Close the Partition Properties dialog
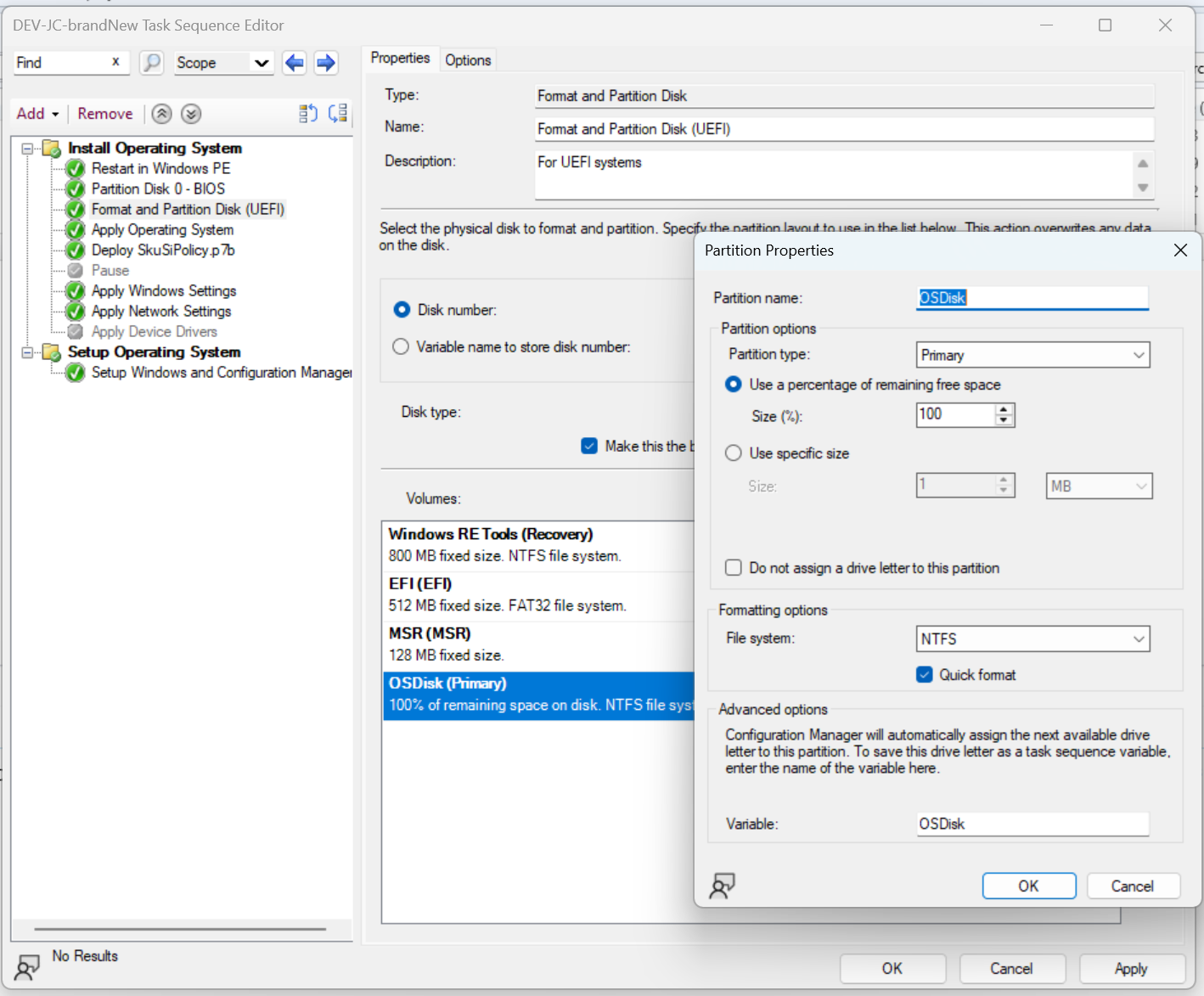The width and height of the screenshot is (1204, 996). 1180,250
